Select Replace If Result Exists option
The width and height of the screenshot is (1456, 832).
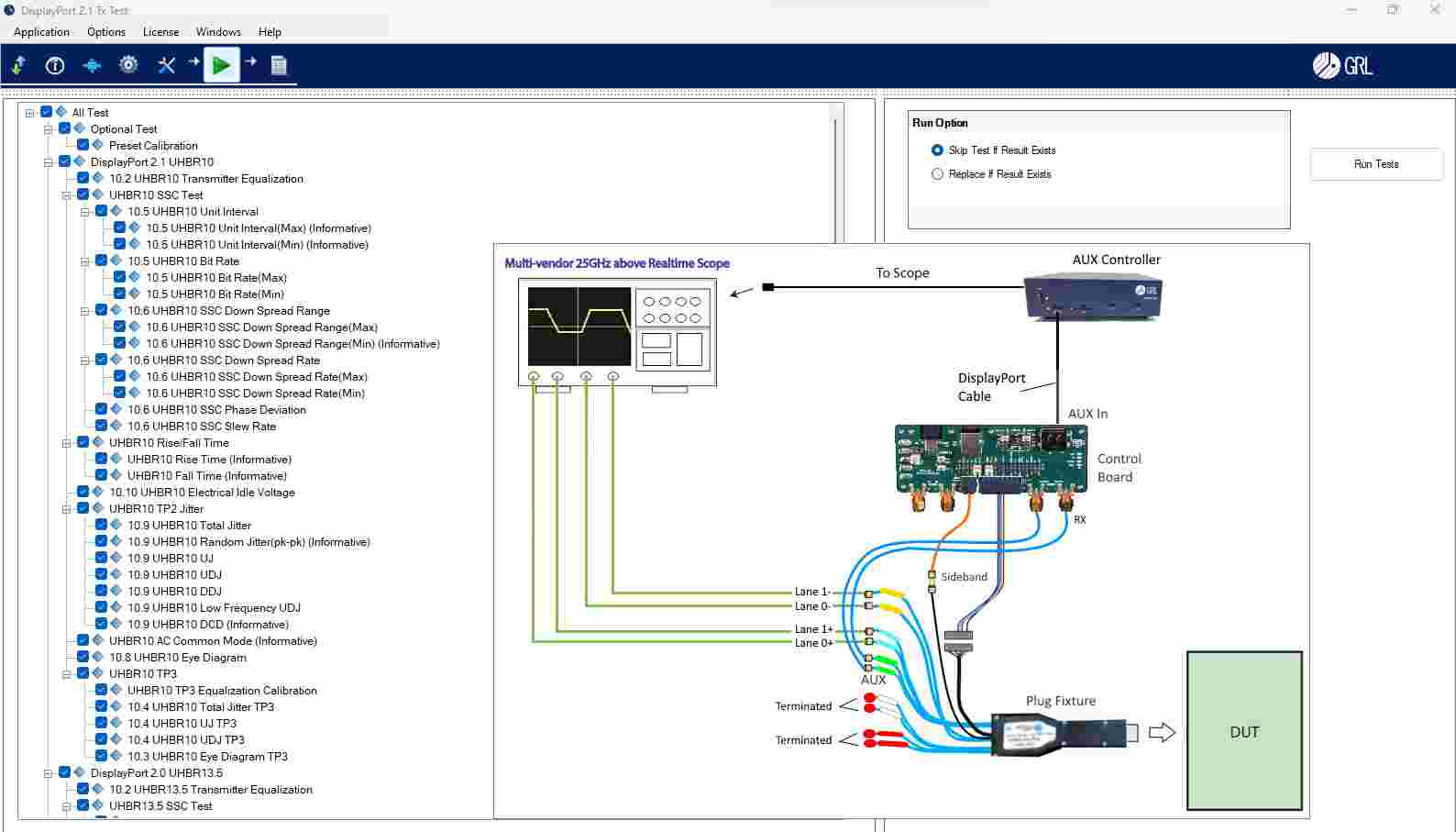click(937, 174)
